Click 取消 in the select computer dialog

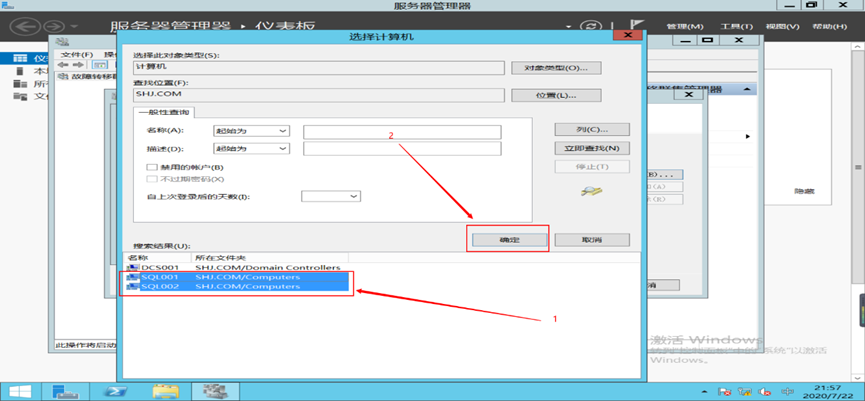[x=592, y=240]
